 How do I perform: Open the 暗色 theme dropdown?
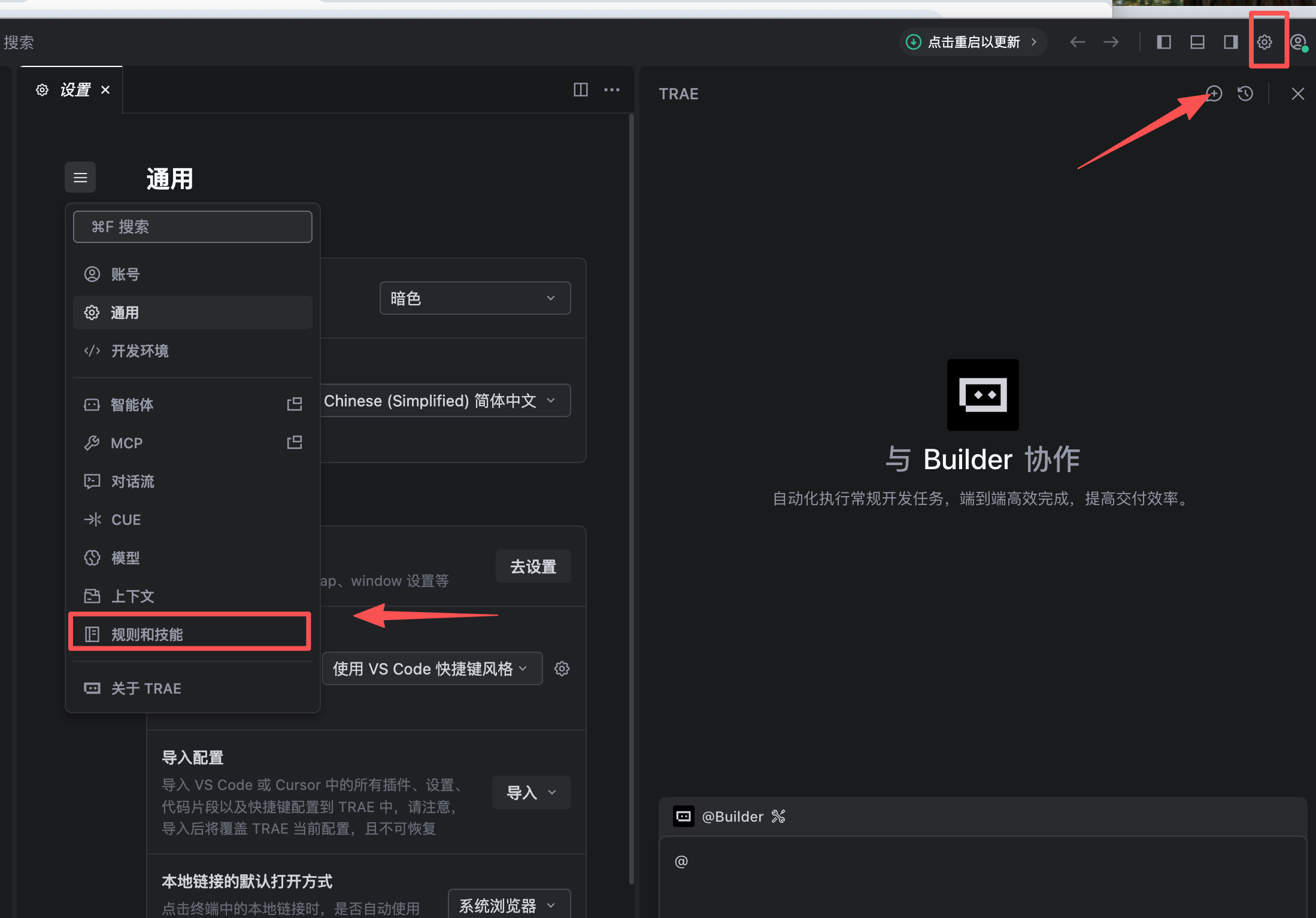[475, 298]
